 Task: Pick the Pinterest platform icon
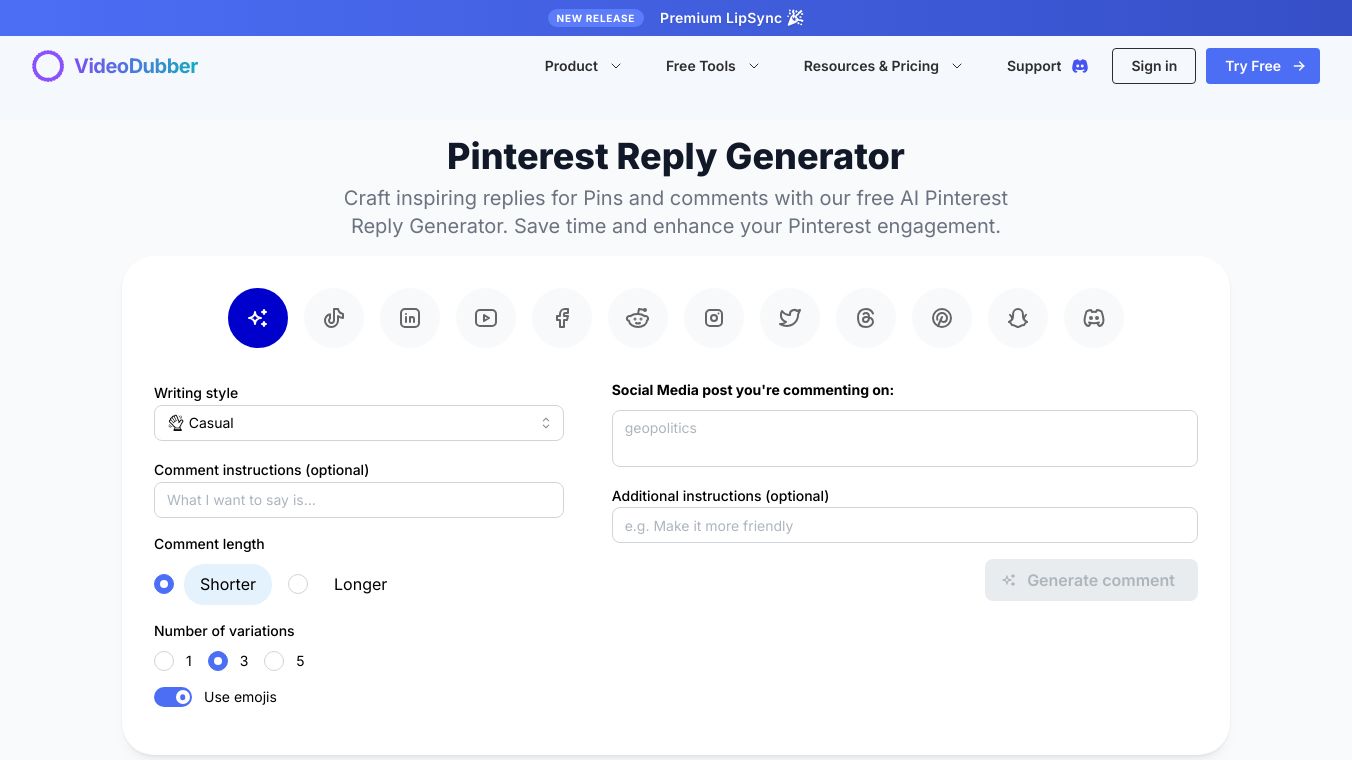pyautogui.click(x=942, y=318)
